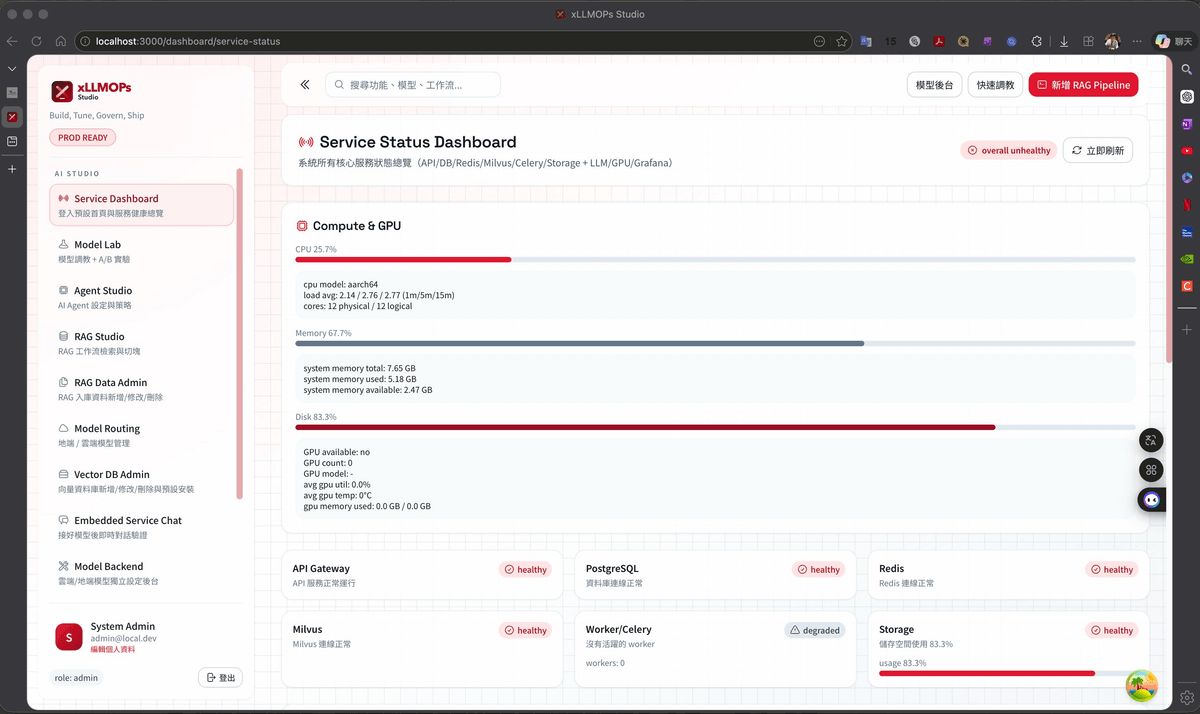Viewport: 1200px width, 714px height.
Task: Click the browser home icon
Action: 61,41
